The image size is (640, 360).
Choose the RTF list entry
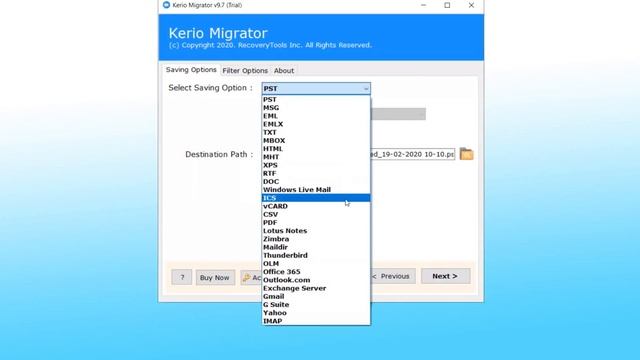(316, 173)
